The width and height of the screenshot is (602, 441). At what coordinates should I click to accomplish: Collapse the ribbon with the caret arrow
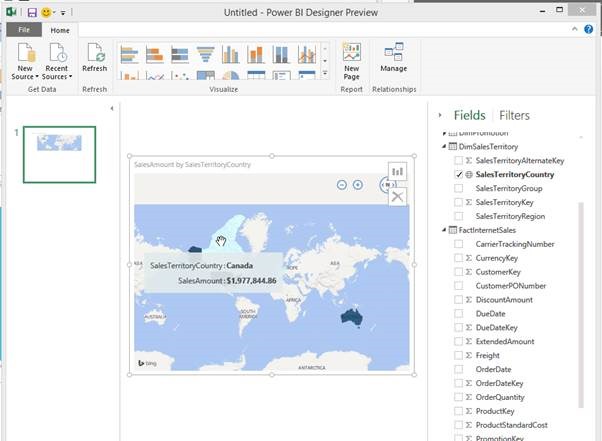(x=575, y=29)
